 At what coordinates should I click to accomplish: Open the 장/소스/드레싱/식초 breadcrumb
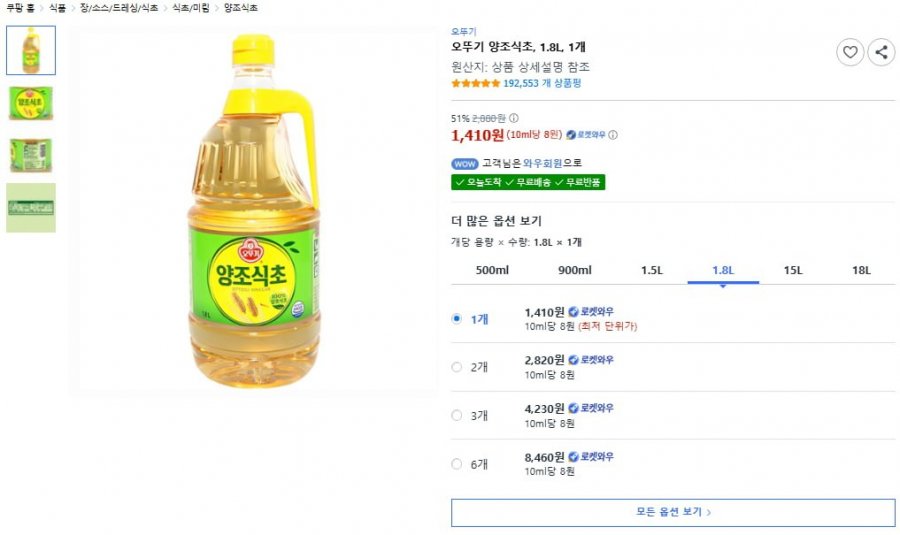(119, 7)
